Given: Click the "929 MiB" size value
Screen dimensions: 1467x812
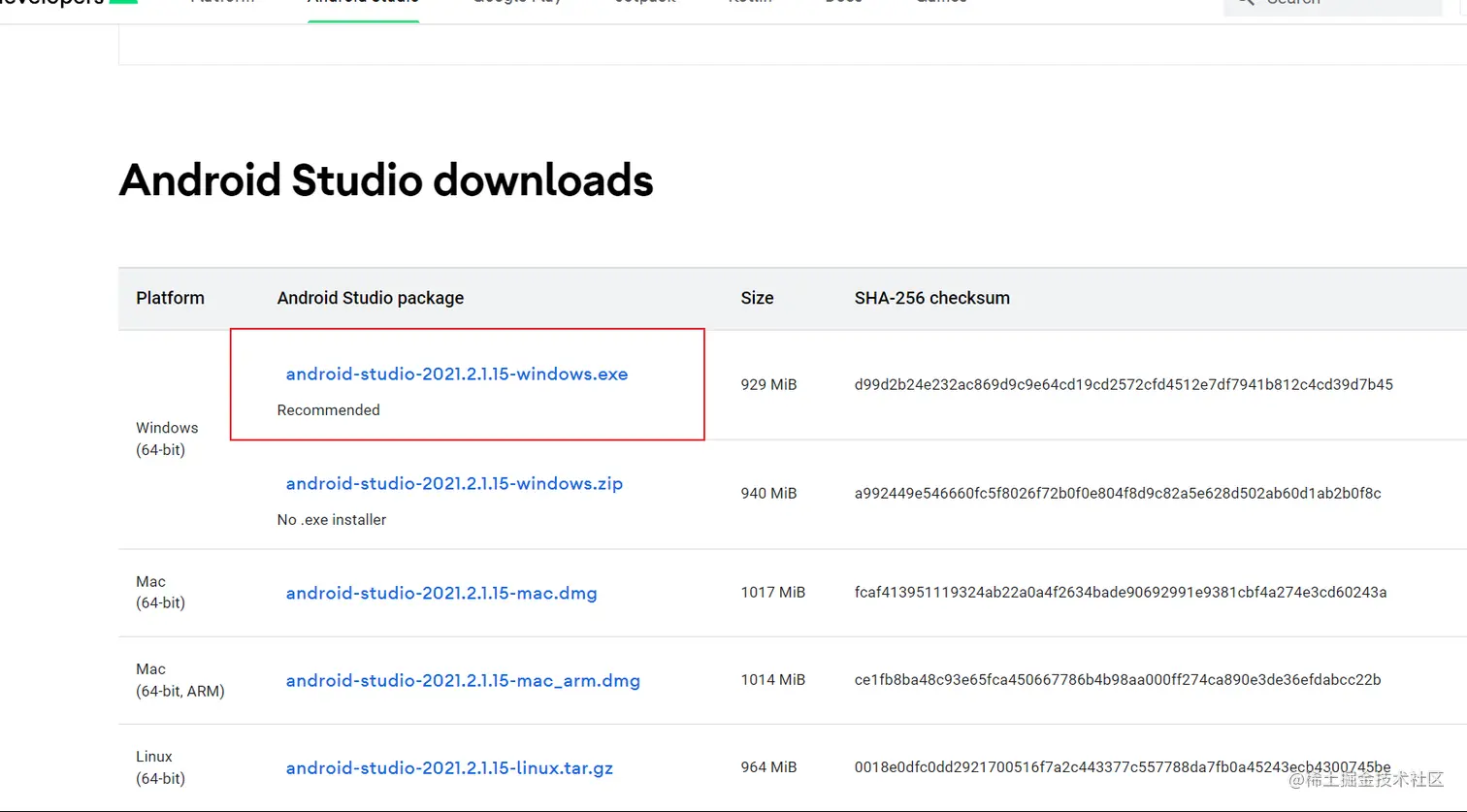Looking at the screenshot, I should click(x=769, y=385).
